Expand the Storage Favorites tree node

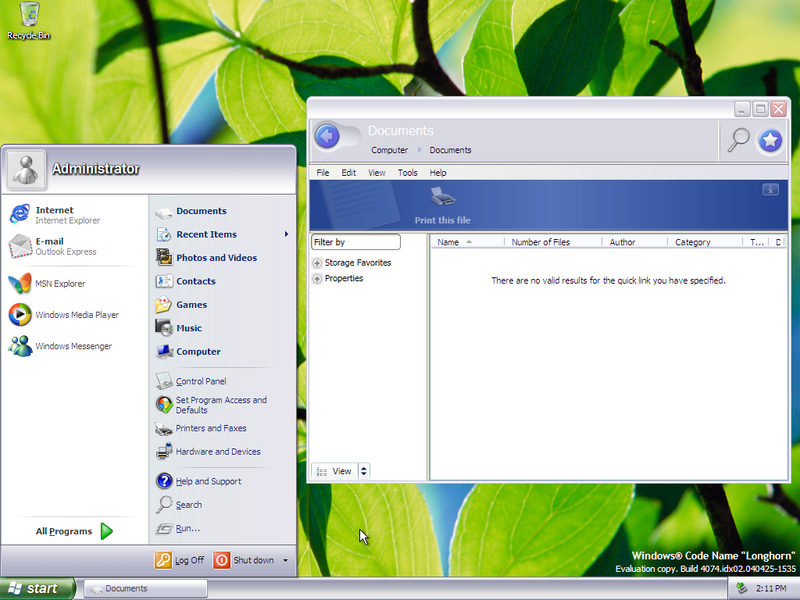click(x=318, y=263)
